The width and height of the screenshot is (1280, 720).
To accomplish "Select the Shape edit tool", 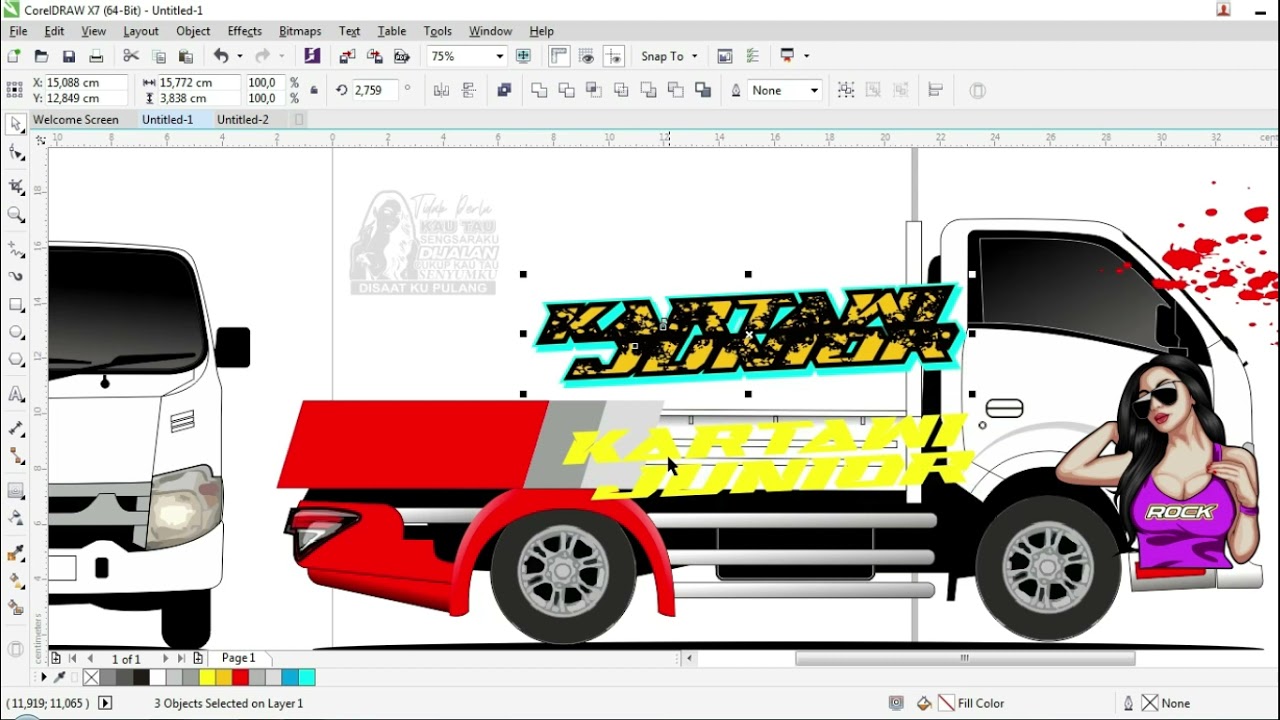I will point(16,154).
